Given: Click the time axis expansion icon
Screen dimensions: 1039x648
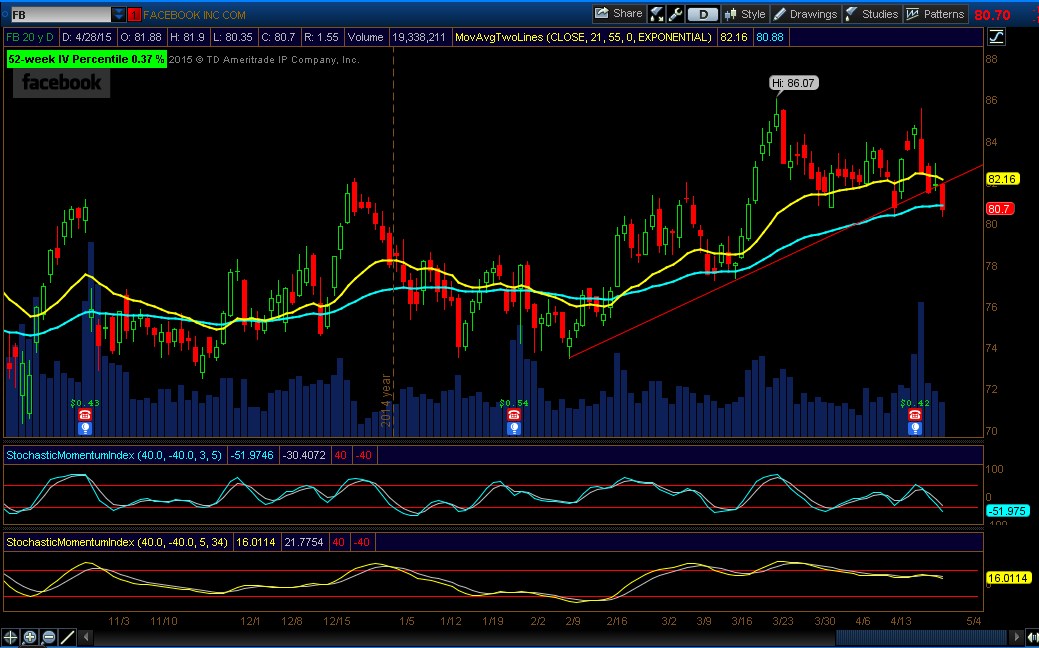Looking at the screenshot, I should tap(1032, 638).
